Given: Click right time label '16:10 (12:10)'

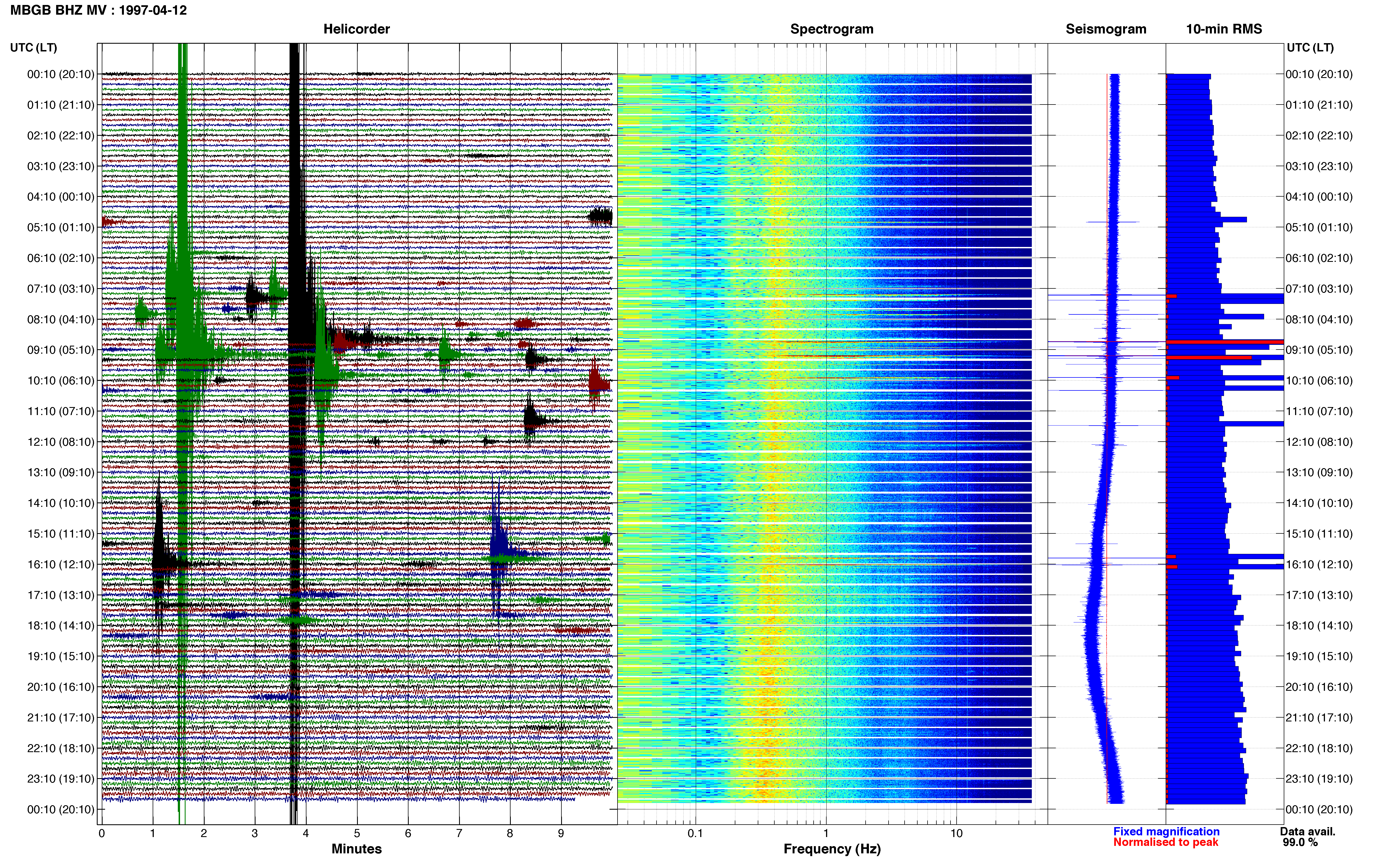Looking at the screenshot, I should click(1319, 564).
